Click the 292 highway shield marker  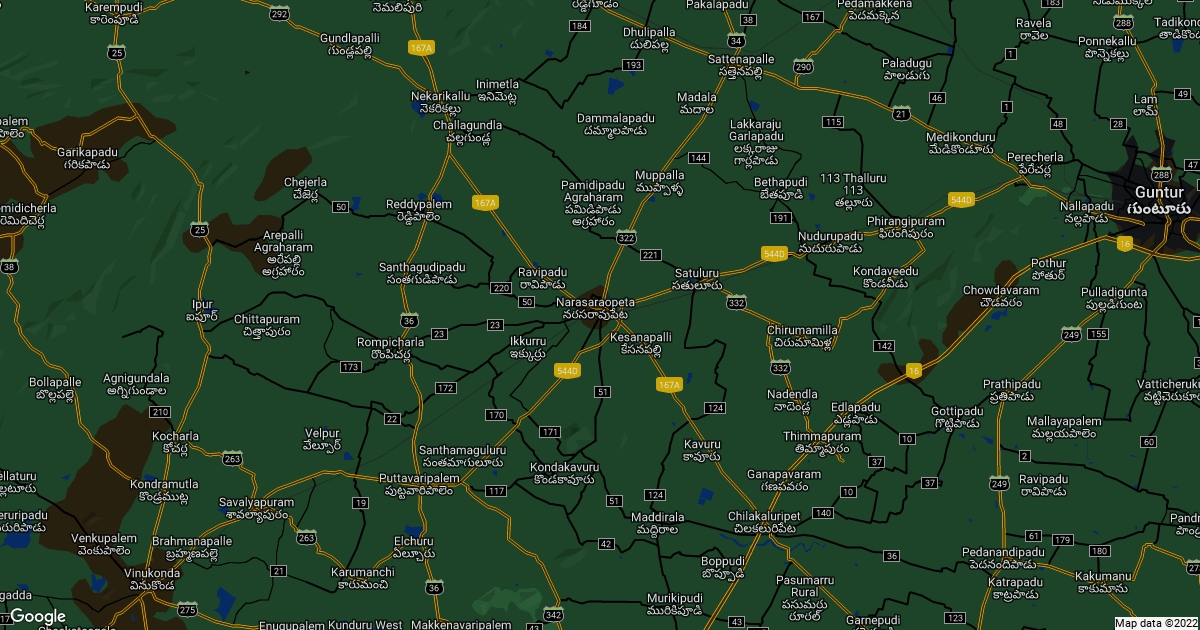(279, 13)
